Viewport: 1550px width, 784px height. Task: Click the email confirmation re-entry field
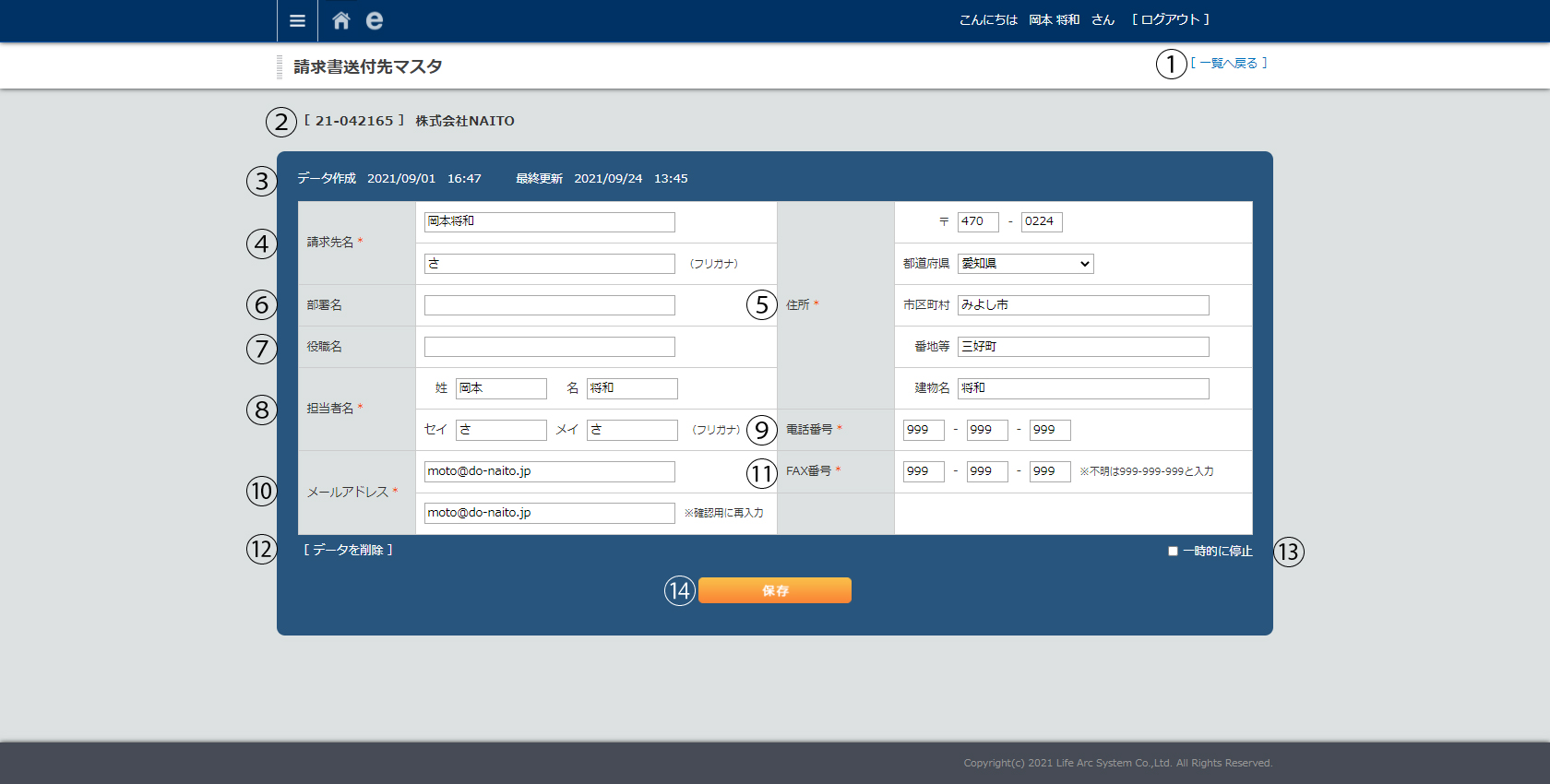549,513
